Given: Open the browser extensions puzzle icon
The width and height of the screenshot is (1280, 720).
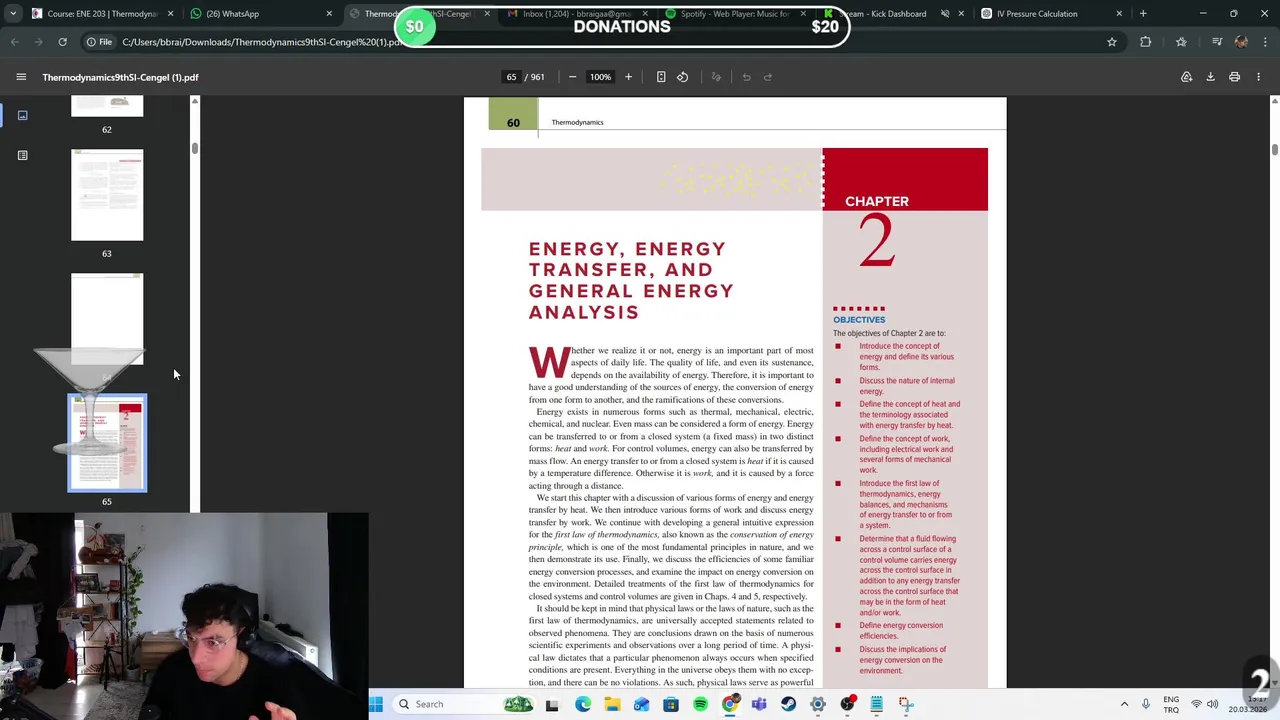Looking at the screenshot, I should coord(1146,42).
